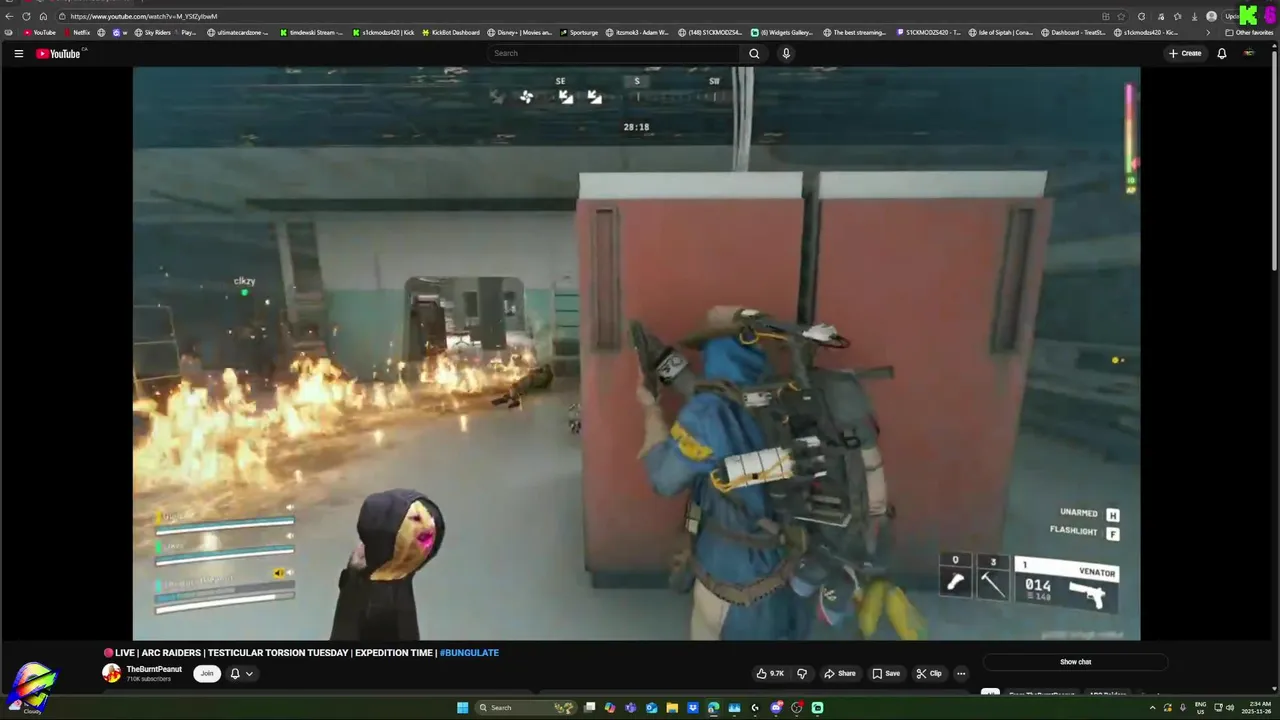Share the live stream
The width and height of the screenshot is (1280, 720).
(x=840, y=673)
